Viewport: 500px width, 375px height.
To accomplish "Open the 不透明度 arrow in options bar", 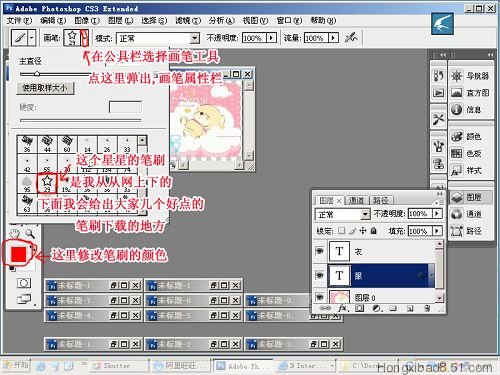I will point(271,38).
